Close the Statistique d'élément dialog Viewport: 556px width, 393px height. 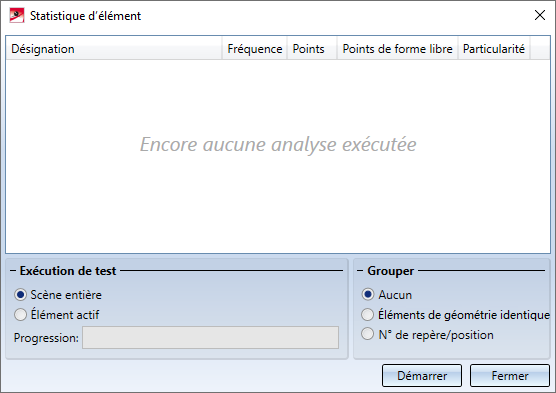540,15
